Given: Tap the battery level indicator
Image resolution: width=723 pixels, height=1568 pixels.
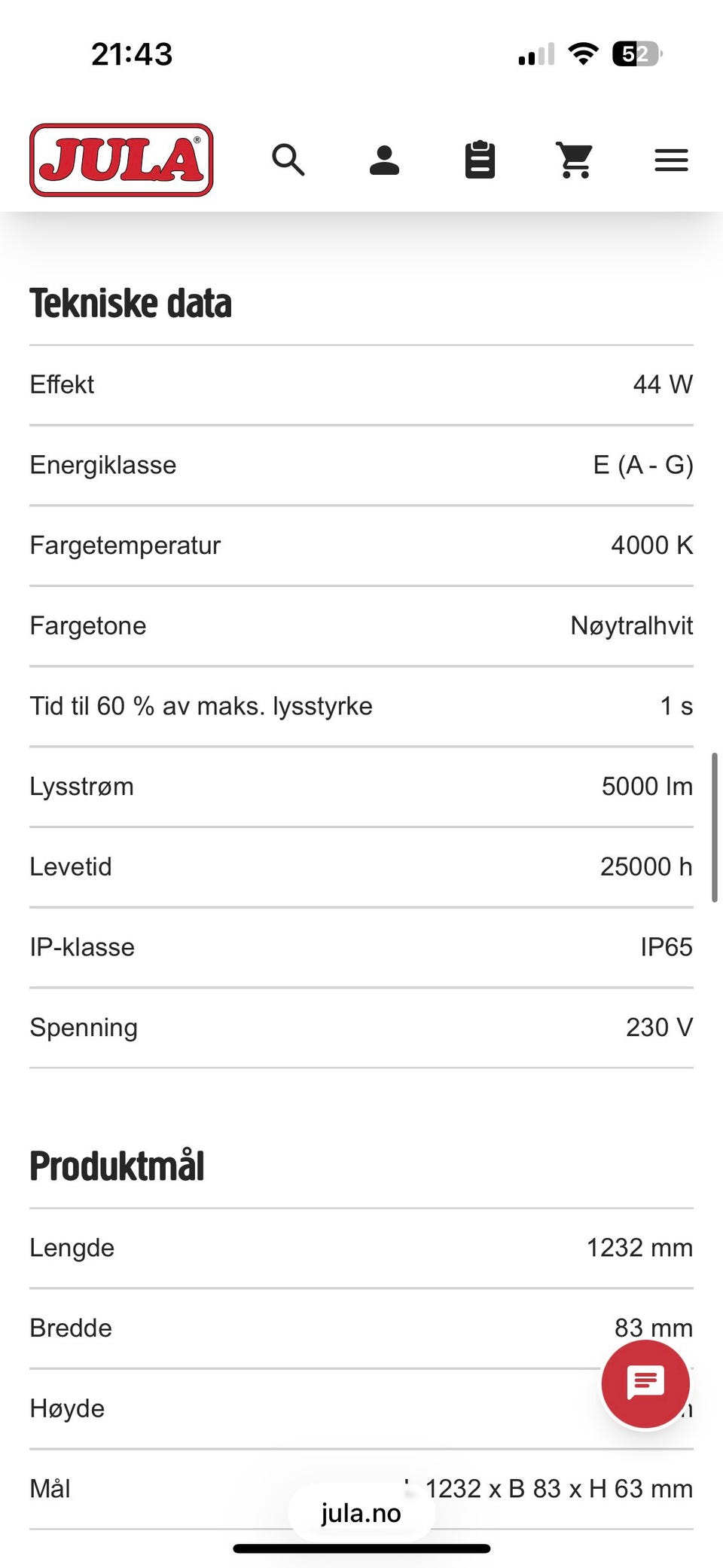Looking at the screenshot, I should pyautogui.click(x=637, y=54).
